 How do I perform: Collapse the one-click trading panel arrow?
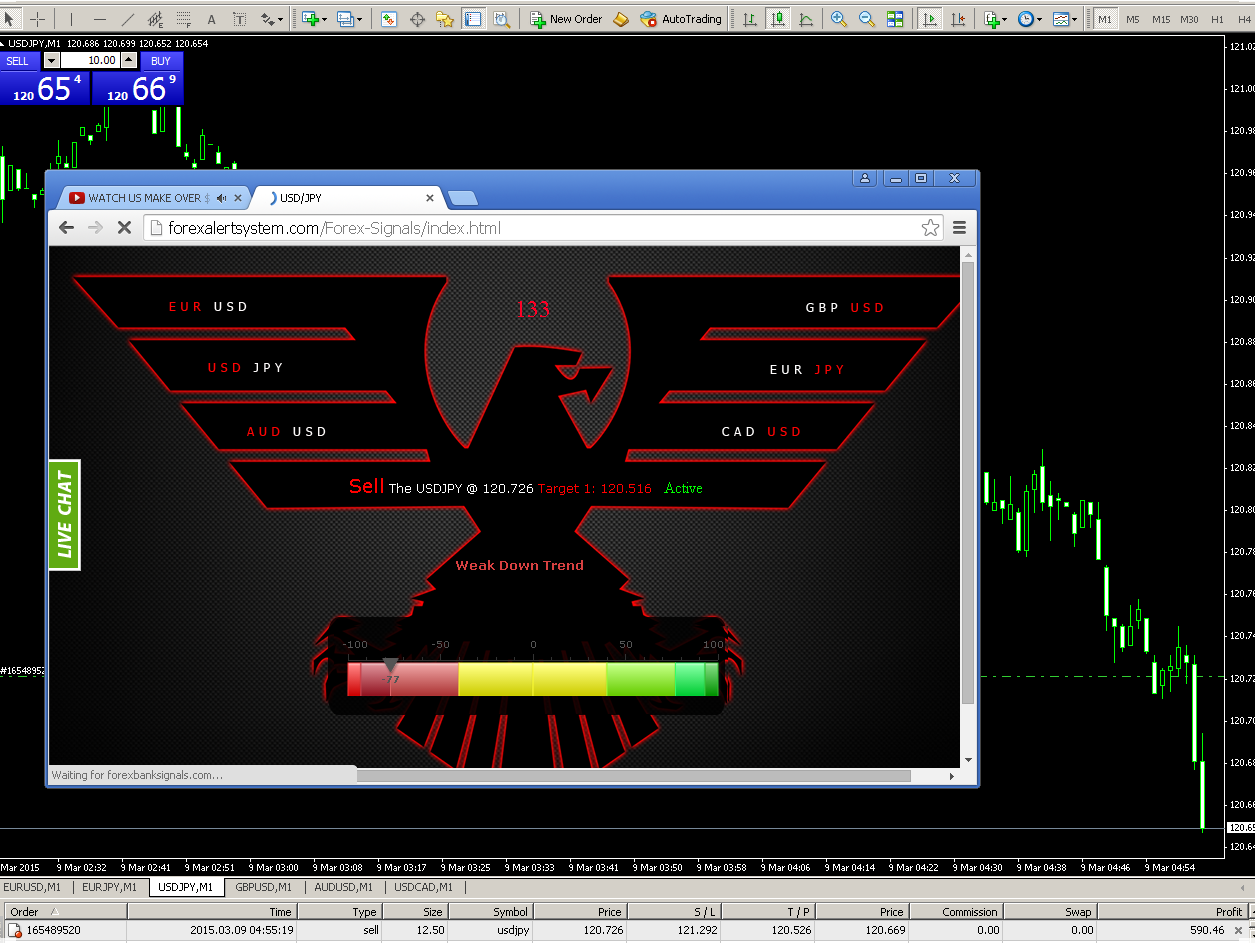tap(3, 43)
